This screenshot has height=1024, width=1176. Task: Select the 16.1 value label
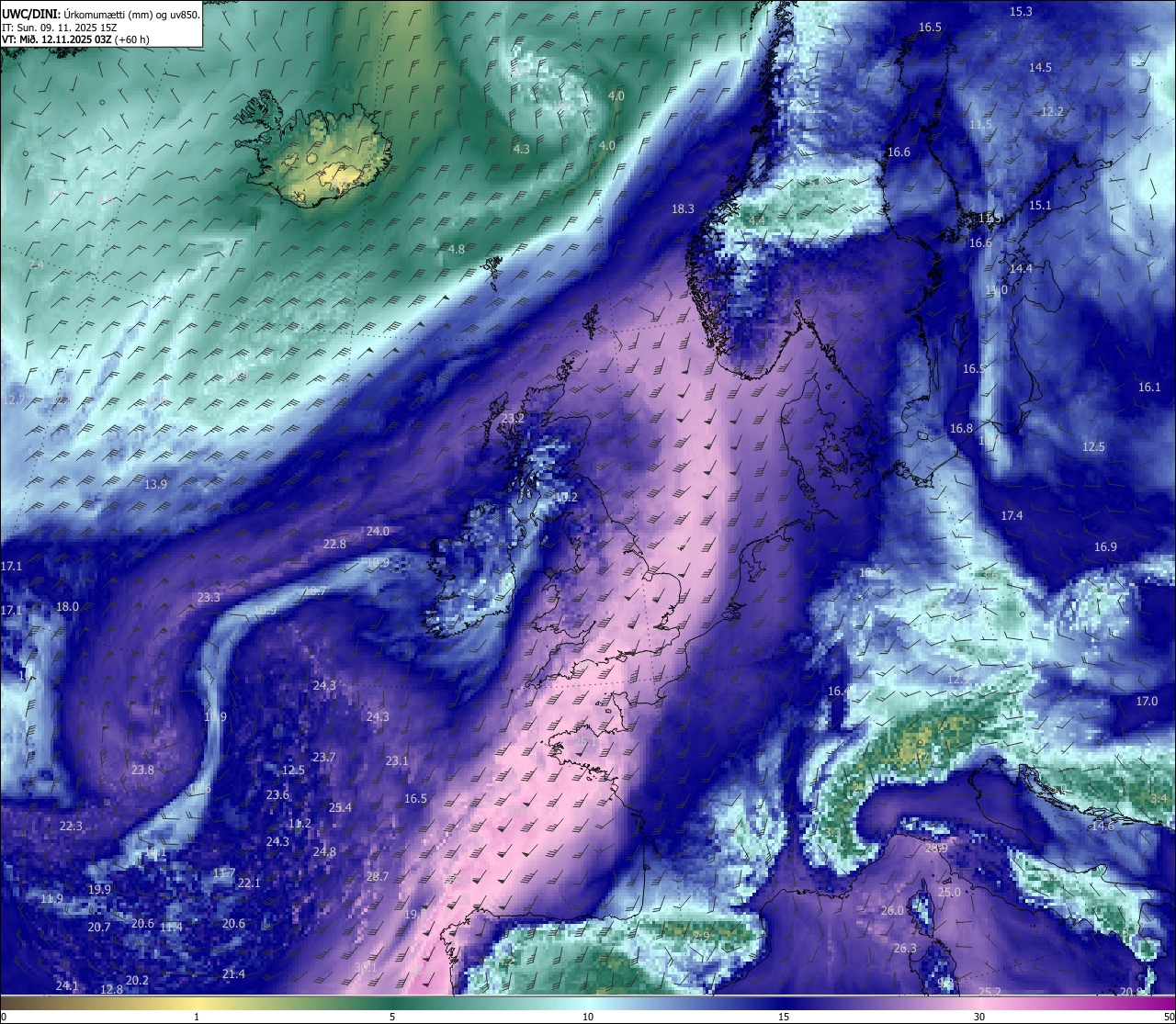pos(1149,388)
